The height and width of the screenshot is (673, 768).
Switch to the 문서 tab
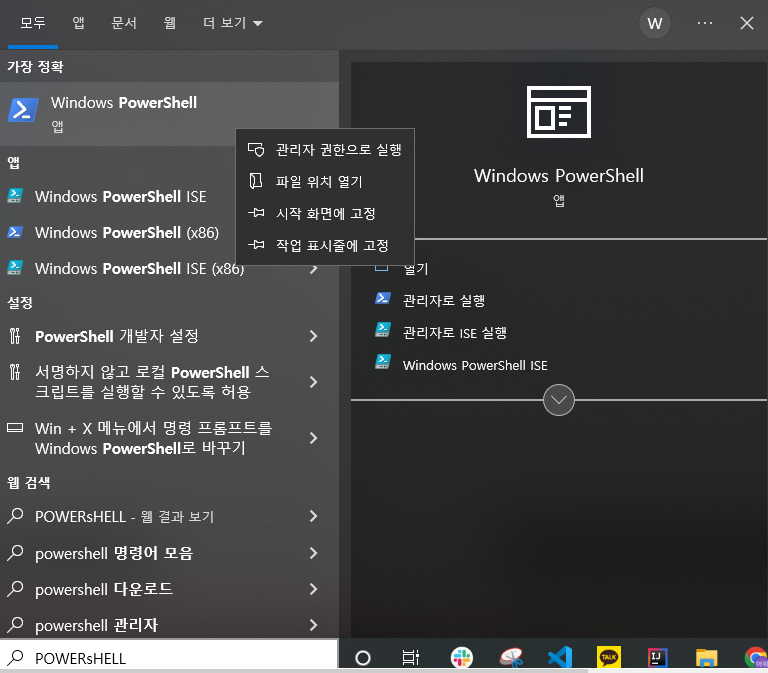pos(124,23)
